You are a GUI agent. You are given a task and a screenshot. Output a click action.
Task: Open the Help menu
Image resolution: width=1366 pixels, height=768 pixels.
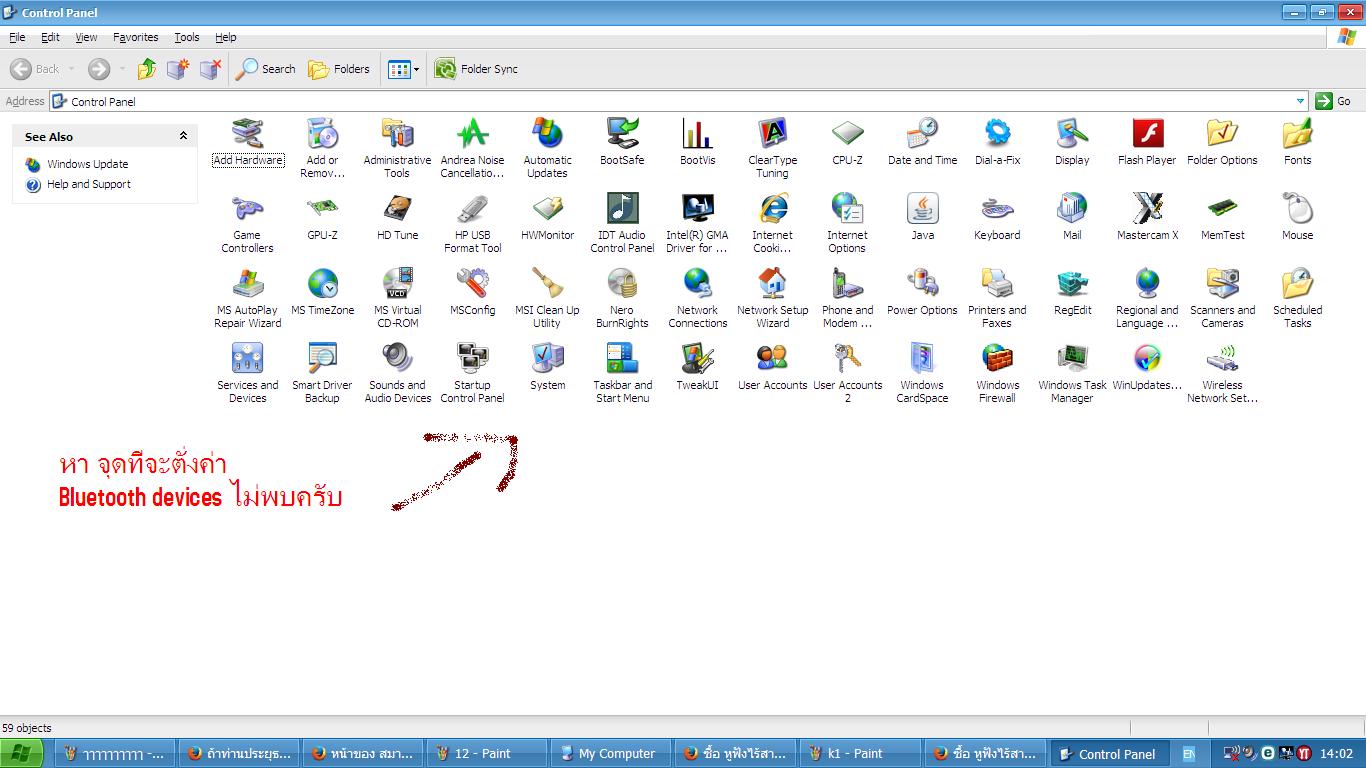click(226, 37)
